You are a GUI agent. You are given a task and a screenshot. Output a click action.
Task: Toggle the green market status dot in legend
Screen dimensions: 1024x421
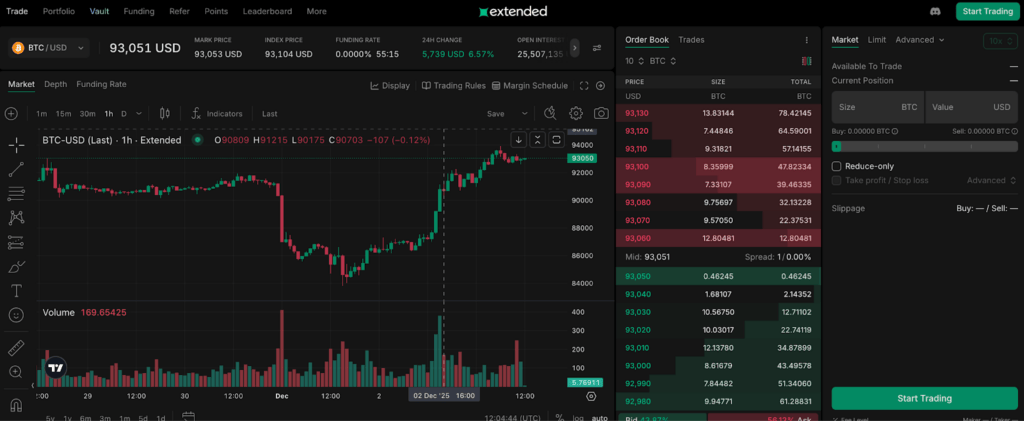point(197,140)
